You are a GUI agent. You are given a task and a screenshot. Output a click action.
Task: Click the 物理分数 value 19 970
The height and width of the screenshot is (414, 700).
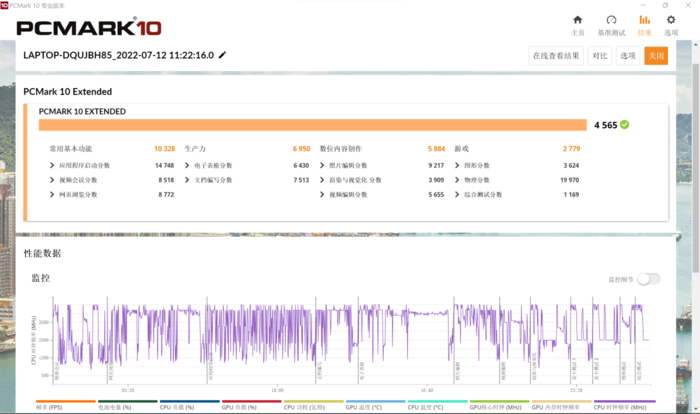(570, 180)
